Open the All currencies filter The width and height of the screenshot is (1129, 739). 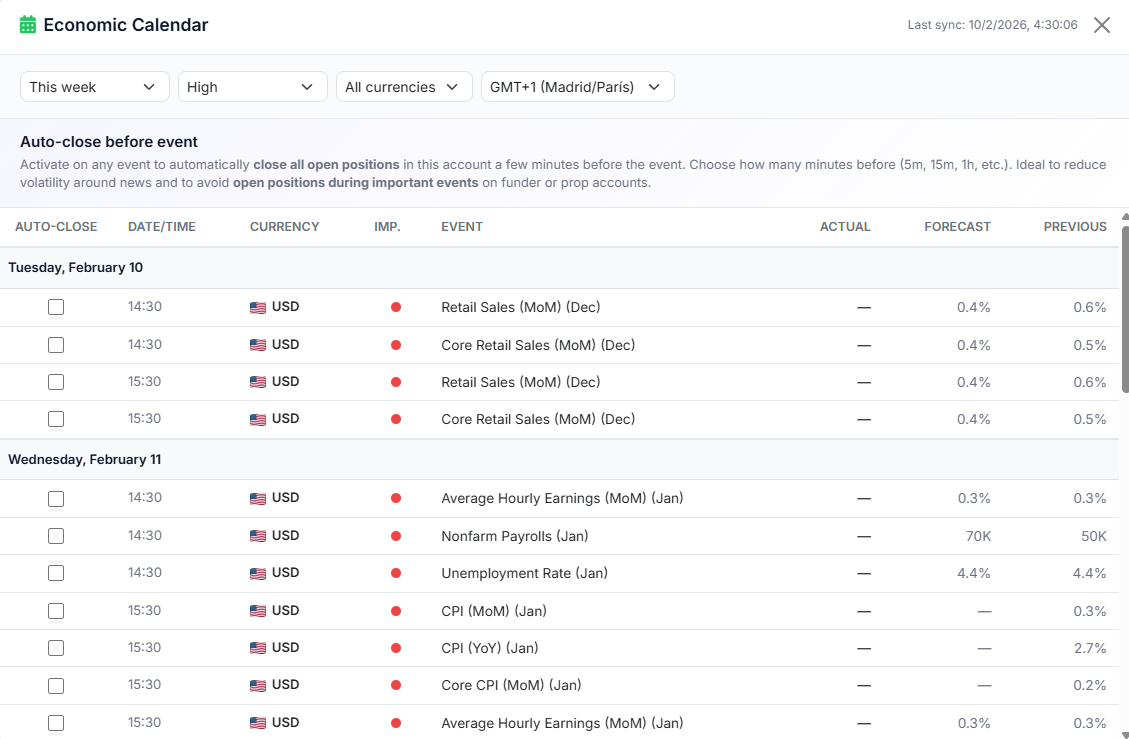click(x=404, y=86)
